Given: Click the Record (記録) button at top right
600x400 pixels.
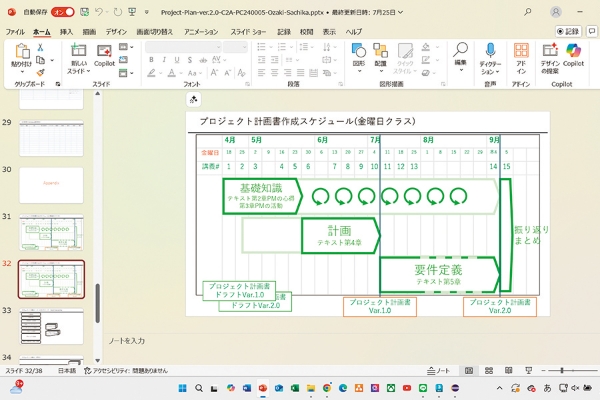Looking at the screenshot, I should (x=569, y=31).
